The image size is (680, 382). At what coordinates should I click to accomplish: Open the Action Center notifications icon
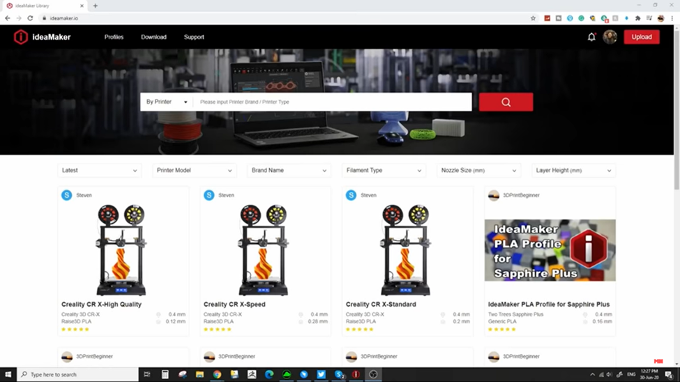point(669,374)
